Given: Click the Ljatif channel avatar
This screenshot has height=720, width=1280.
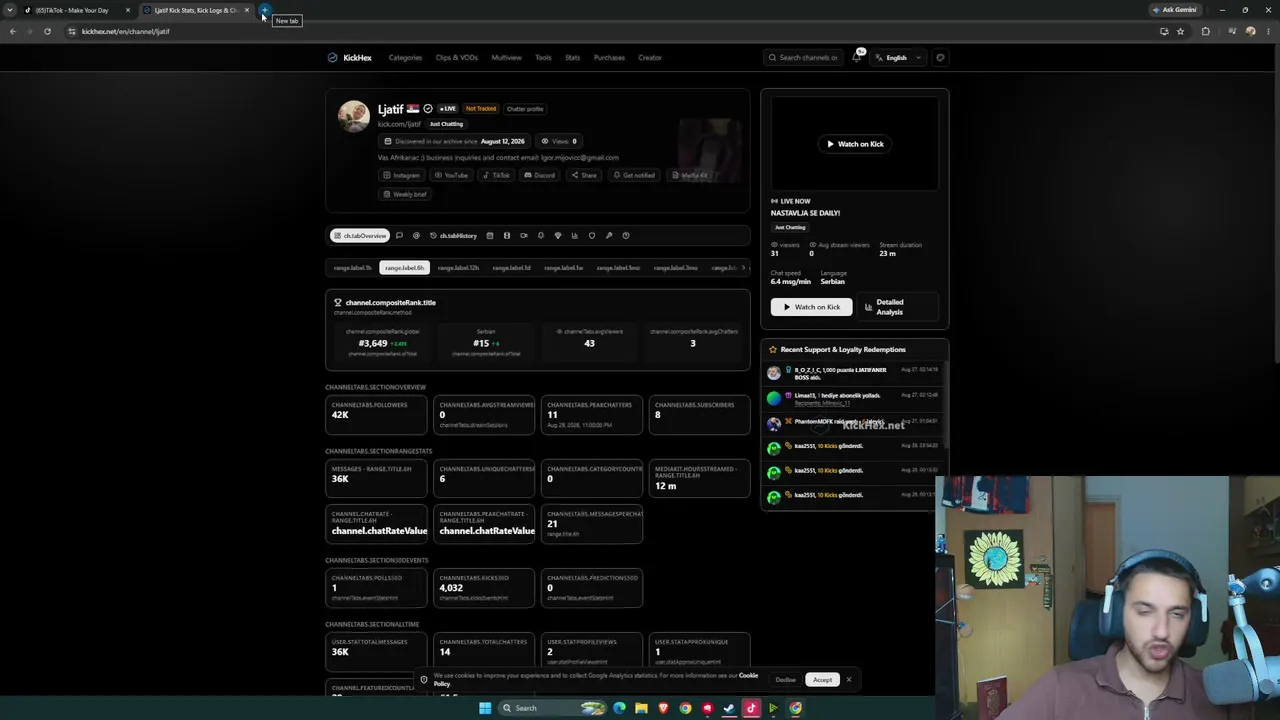Looking at the screenshot, I should [353, 116].
